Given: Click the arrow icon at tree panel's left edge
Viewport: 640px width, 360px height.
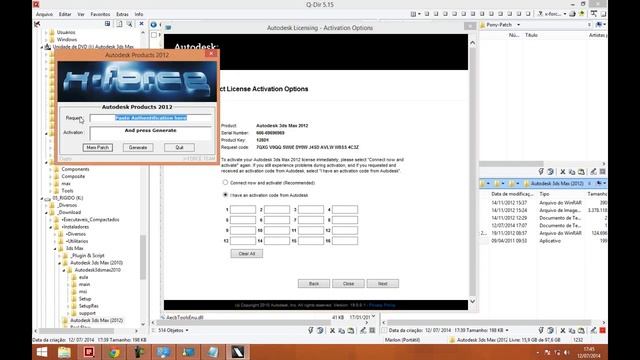Looking at the screenshot, I should tap(38, 24).
